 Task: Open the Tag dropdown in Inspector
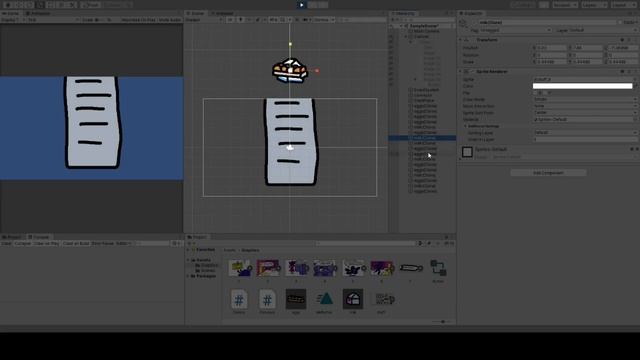[516, 30]
